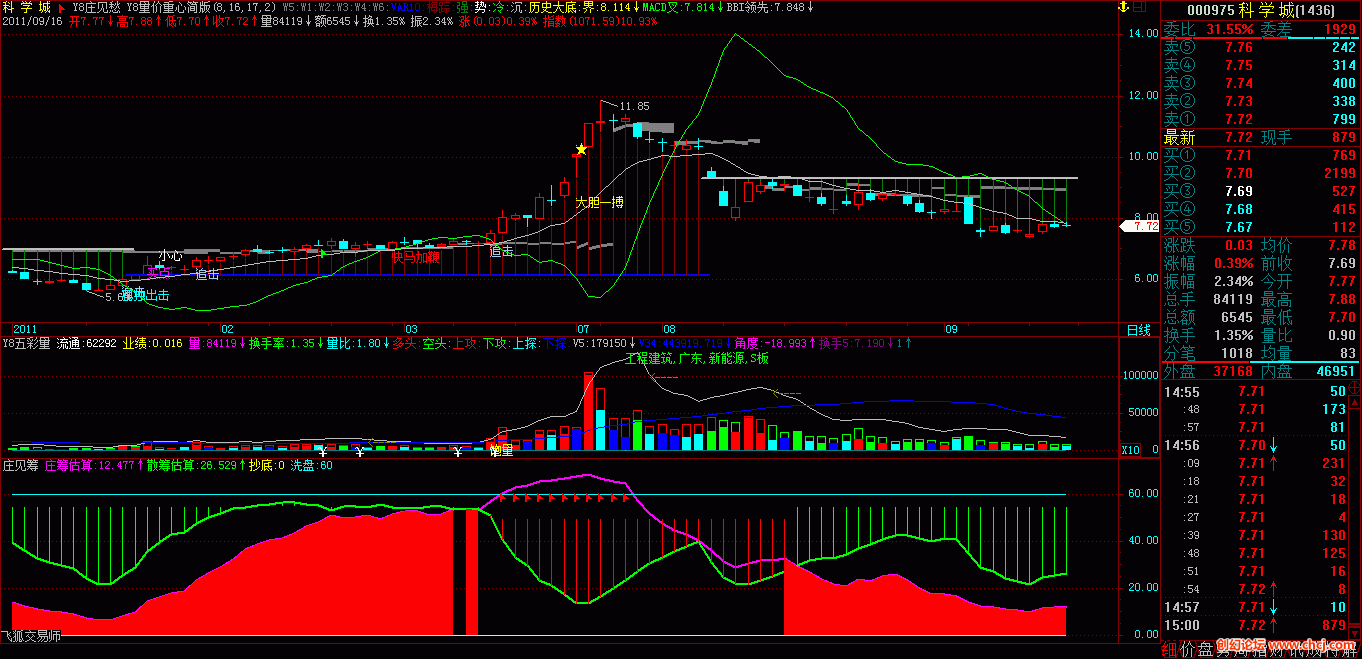Click the VAR10 indicator label
The height and width of the screenshot is (659, 1362).
(407, 6)
